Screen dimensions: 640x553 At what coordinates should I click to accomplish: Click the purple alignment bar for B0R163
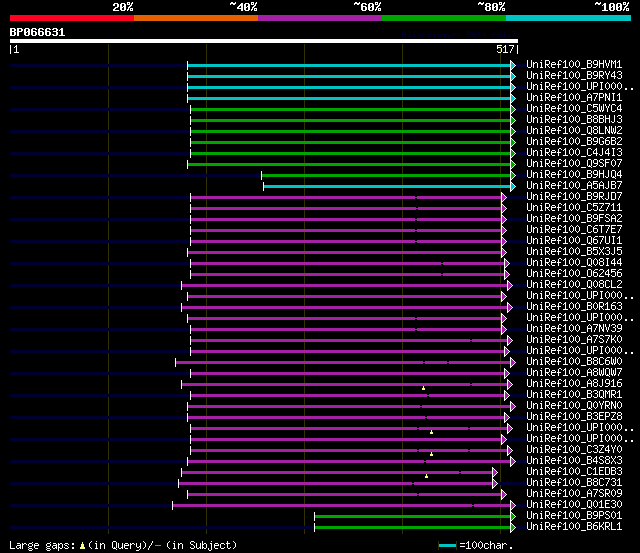(347, 307)
